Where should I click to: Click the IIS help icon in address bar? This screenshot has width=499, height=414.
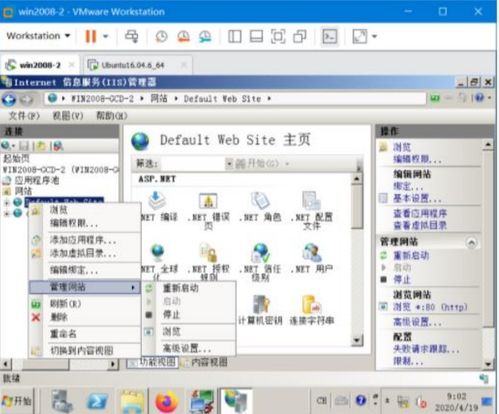point(479,98)
